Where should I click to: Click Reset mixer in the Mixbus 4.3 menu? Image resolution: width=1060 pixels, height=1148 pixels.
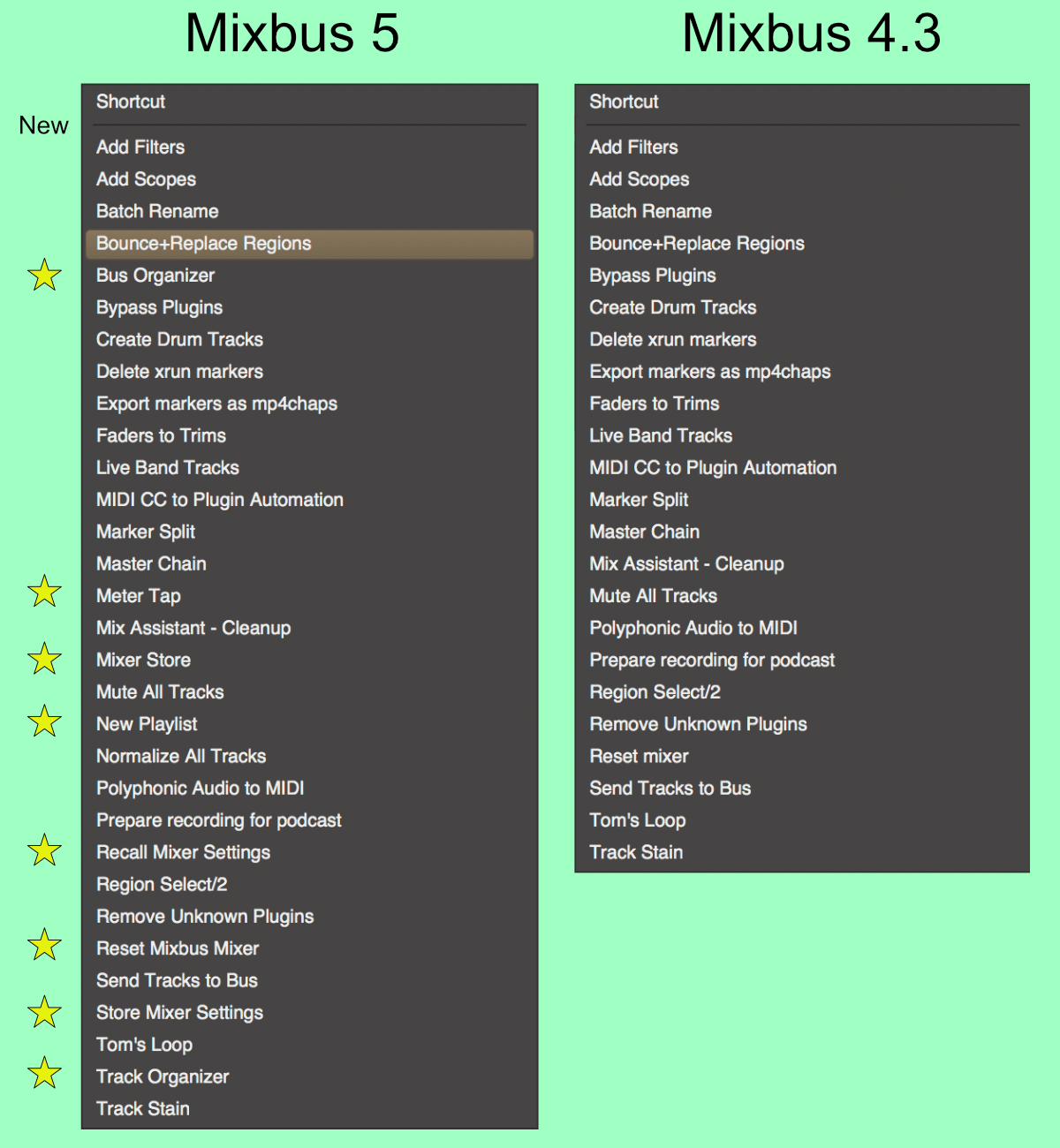[639, 756]
